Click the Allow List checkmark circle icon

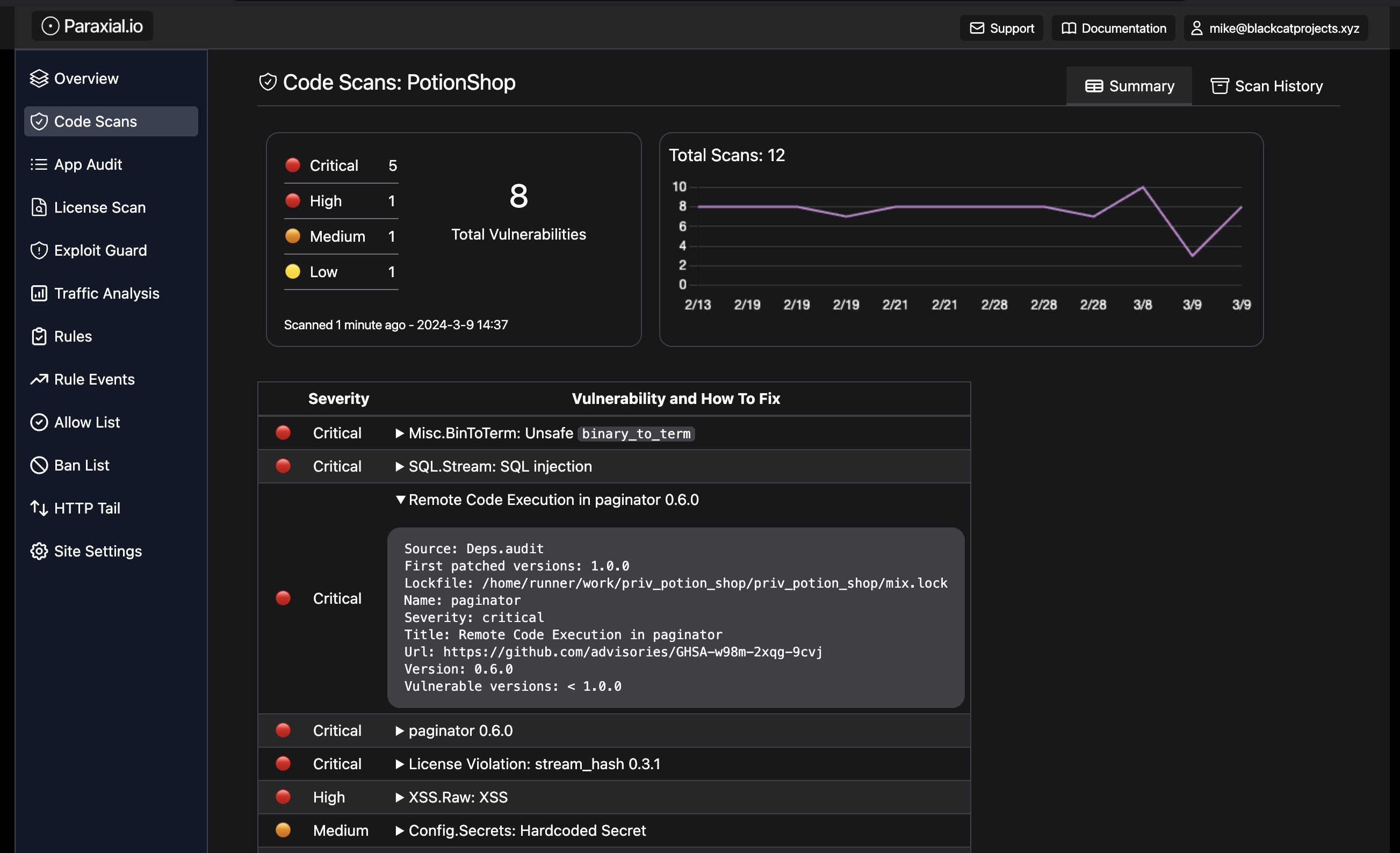[x=39, y=422]
